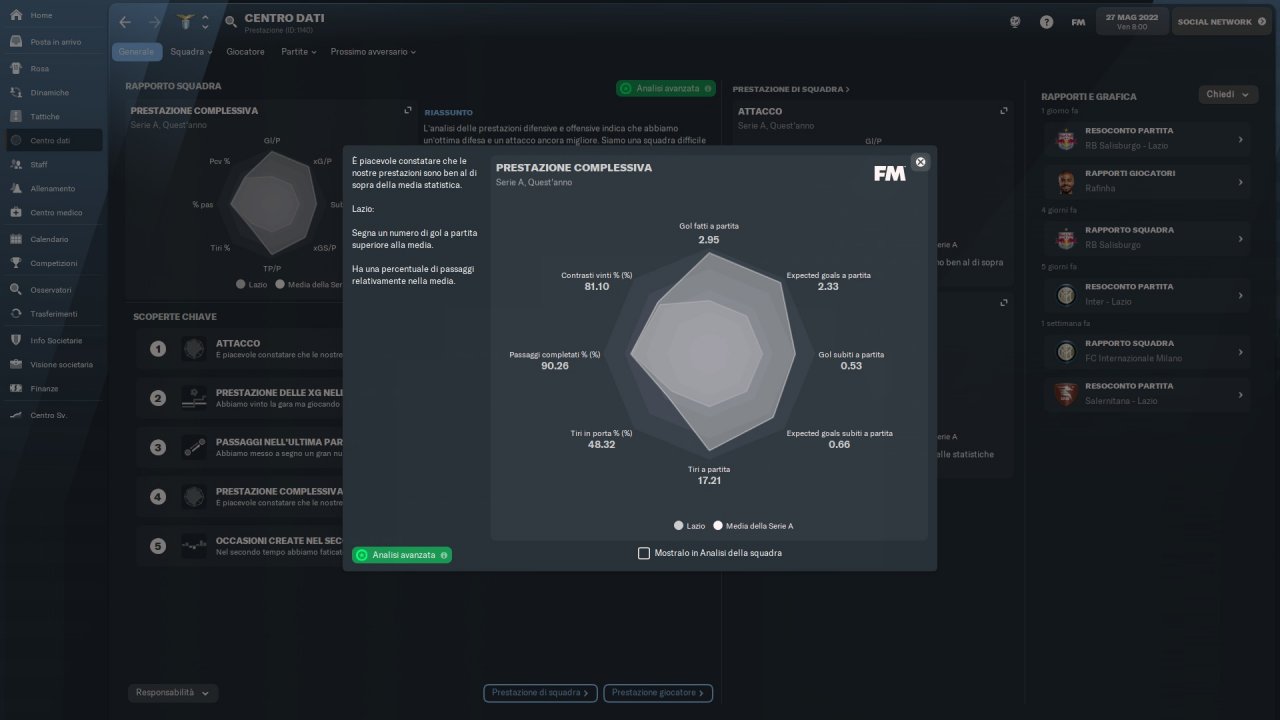Expand Rapporti giocatori Rafinha report
1280x720 pixels.
pos(1240,182)
